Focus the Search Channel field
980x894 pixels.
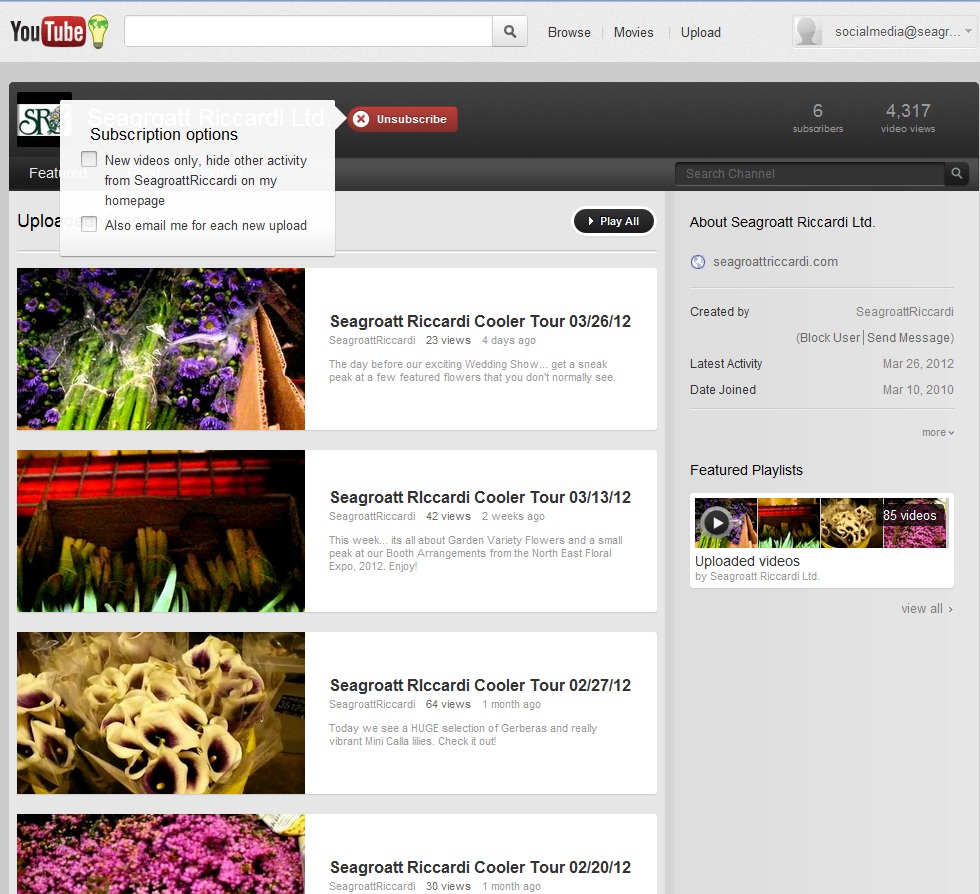coord(810,173)
